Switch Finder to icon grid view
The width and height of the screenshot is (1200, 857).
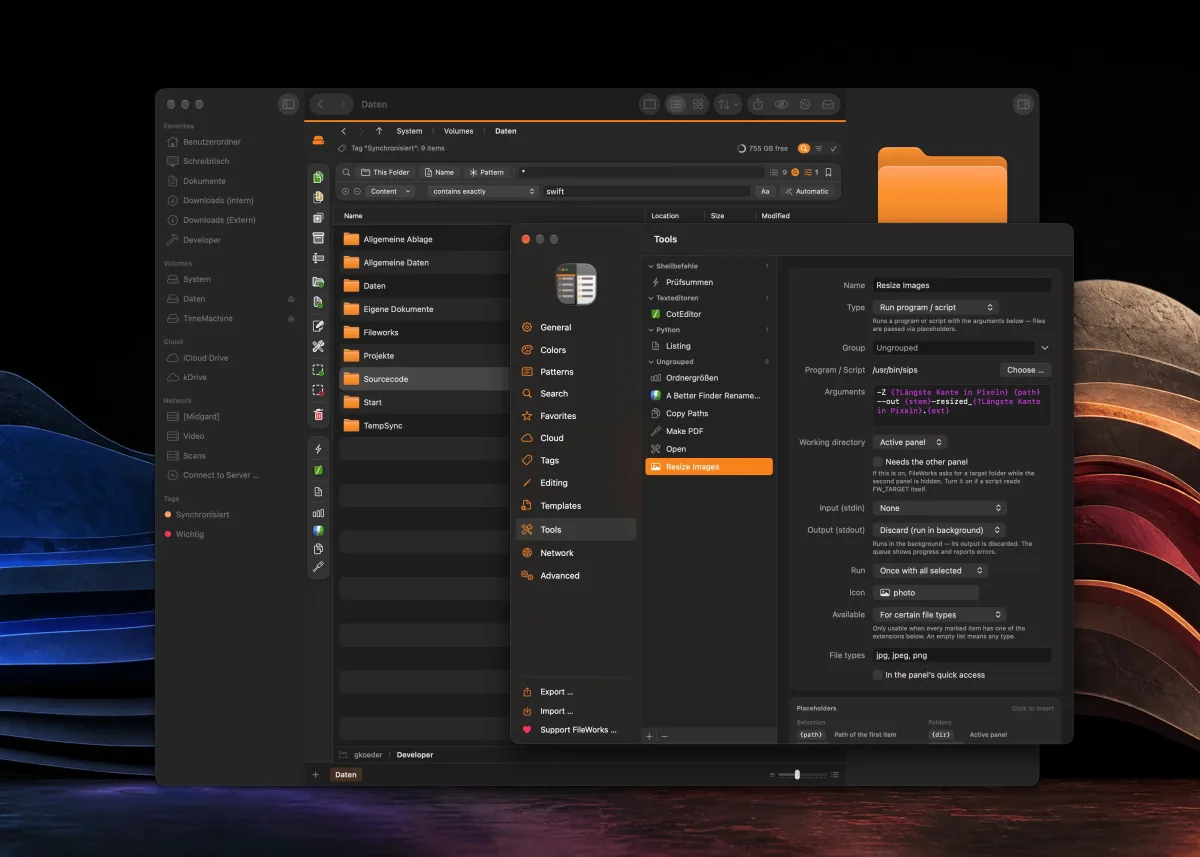(x=699, y=104)
